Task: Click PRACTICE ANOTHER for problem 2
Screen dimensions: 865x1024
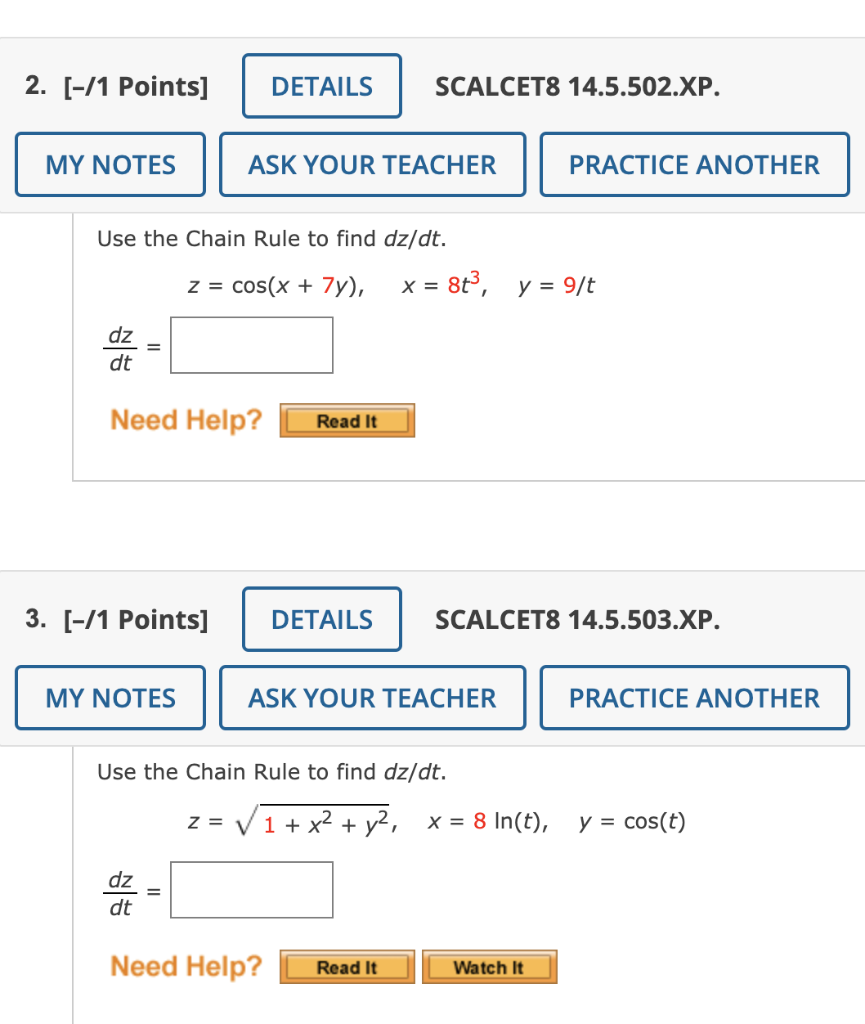Action: 694,164
